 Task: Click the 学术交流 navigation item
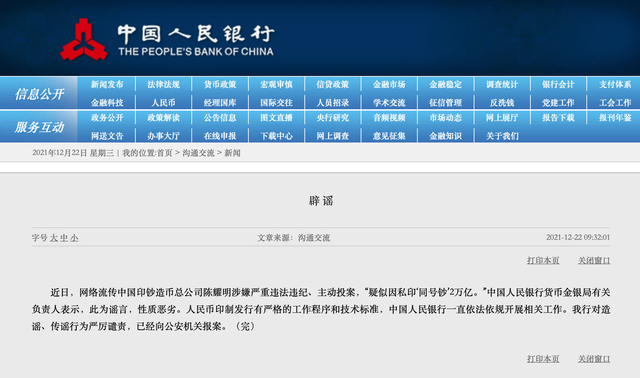point(389,102)
